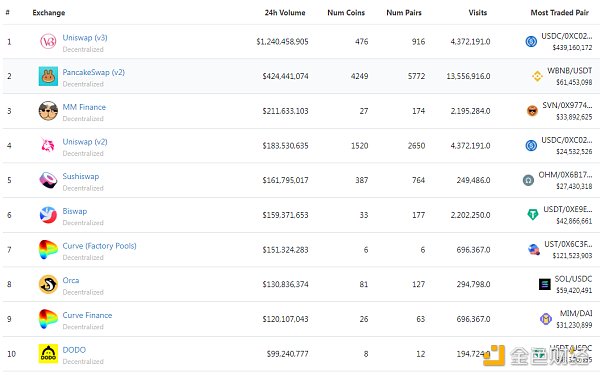This screenshot has width=600, height=377.
Task: Open the Curve Finance exchange link
Action: coord(87,315)
